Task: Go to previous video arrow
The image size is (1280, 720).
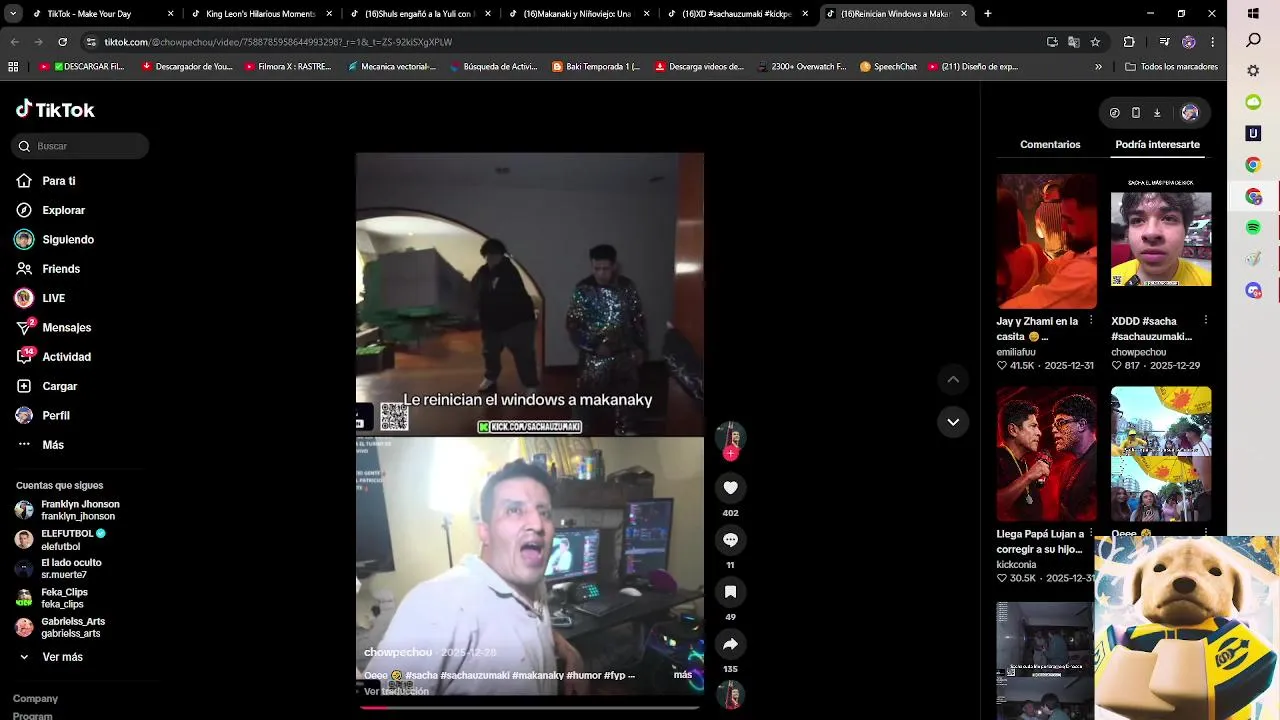Action: (x=953, y=380)
